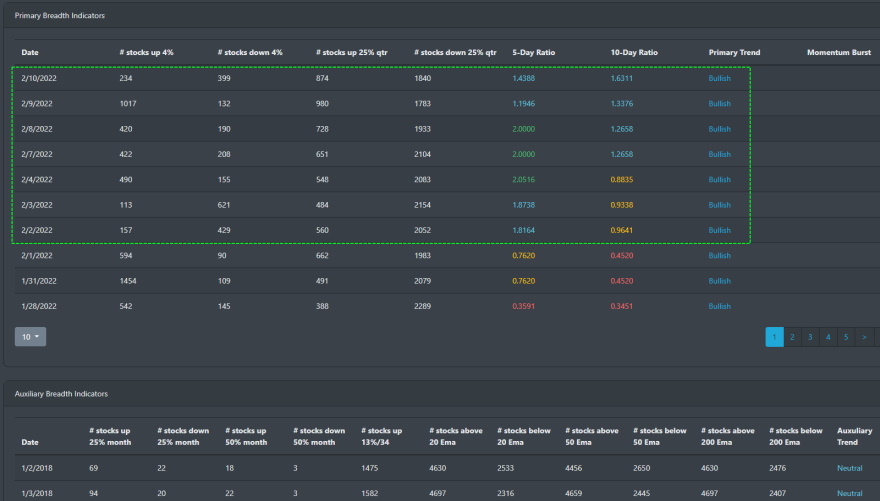
Task: Click the 5-Day Ratio value 0.3591
Action: coord(524,306)
